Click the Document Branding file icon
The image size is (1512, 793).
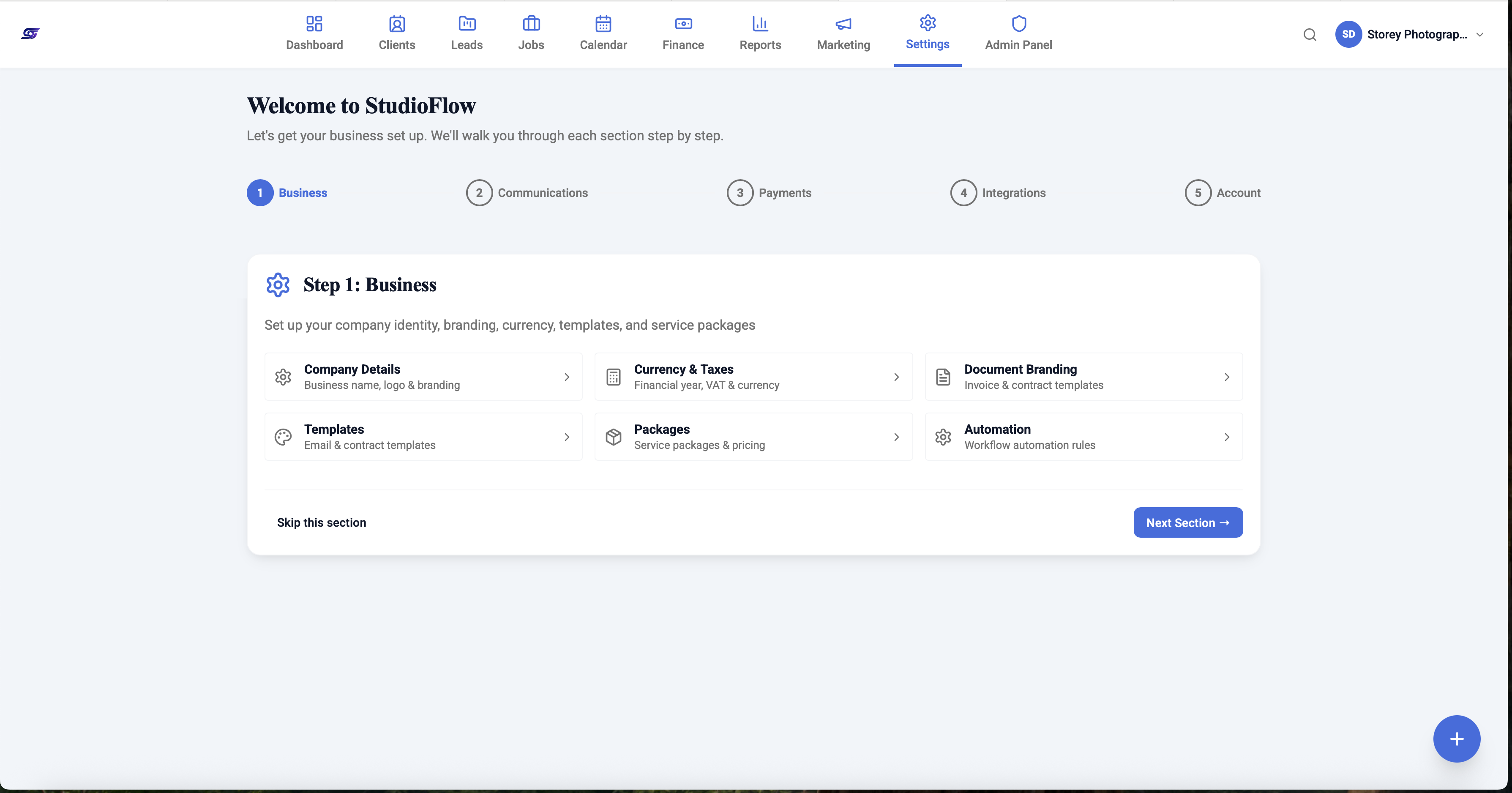[x=943, y=377]
